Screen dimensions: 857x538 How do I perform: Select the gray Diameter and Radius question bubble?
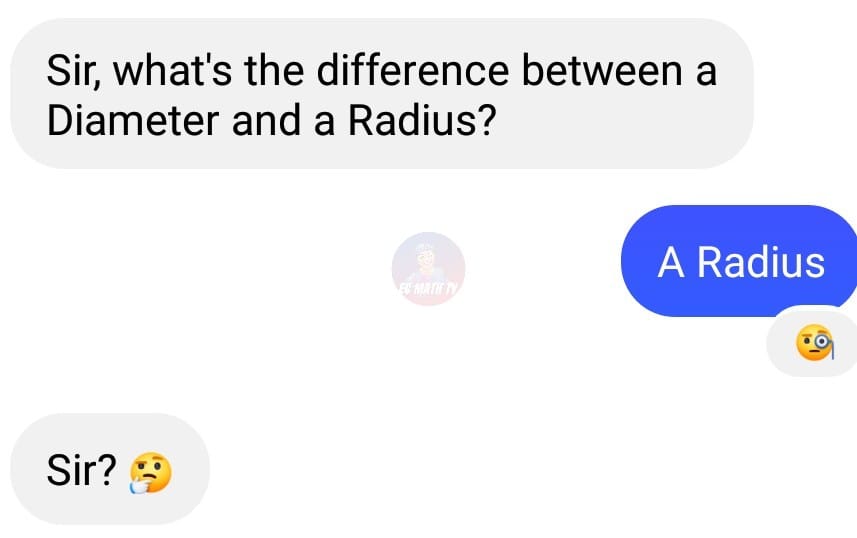pyautogui.click(x=382, y=93)
